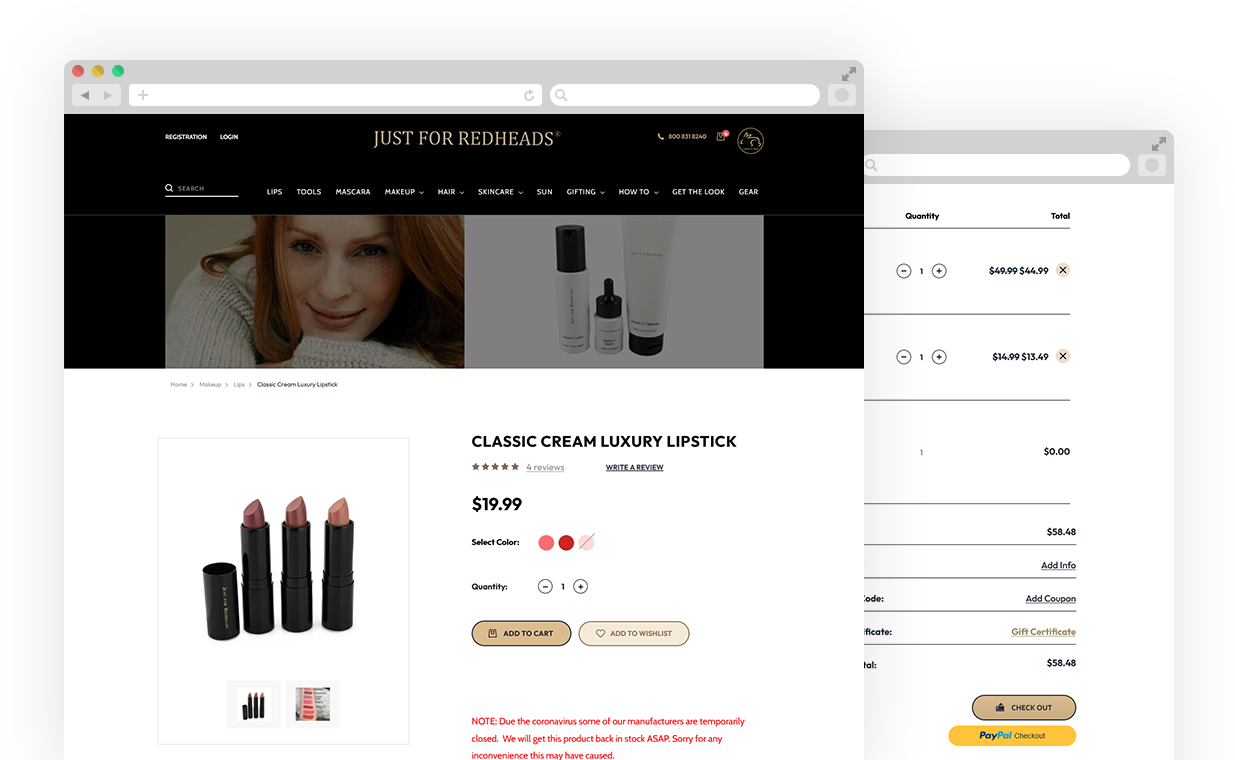This screenshot has width=1235, height=760.
Task: Click the phone number icon in header
Action: 660,136
